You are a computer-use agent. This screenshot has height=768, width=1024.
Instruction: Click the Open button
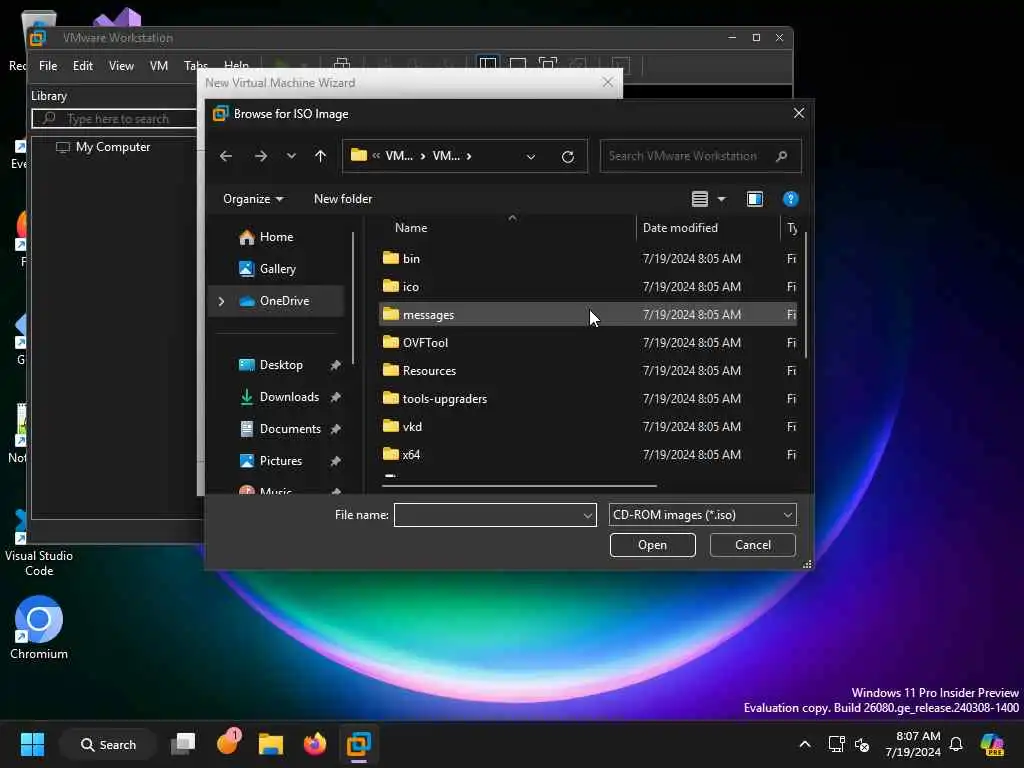tap(652, 545)
